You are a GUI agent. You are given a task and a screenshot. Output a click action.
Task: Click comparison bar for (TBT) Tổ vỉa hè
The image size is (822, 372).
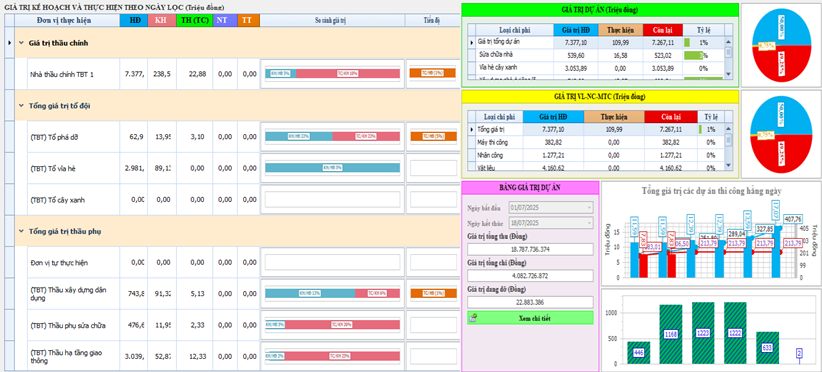[332, 168]
